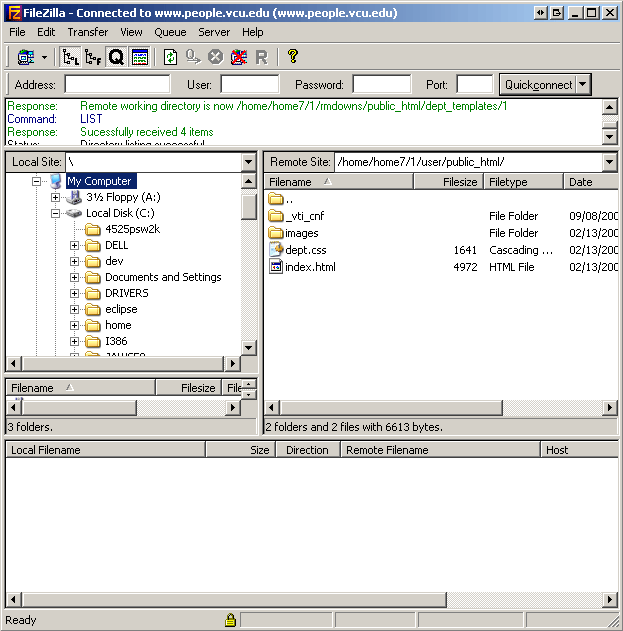Open the Help menu

[x=253, y=32]
